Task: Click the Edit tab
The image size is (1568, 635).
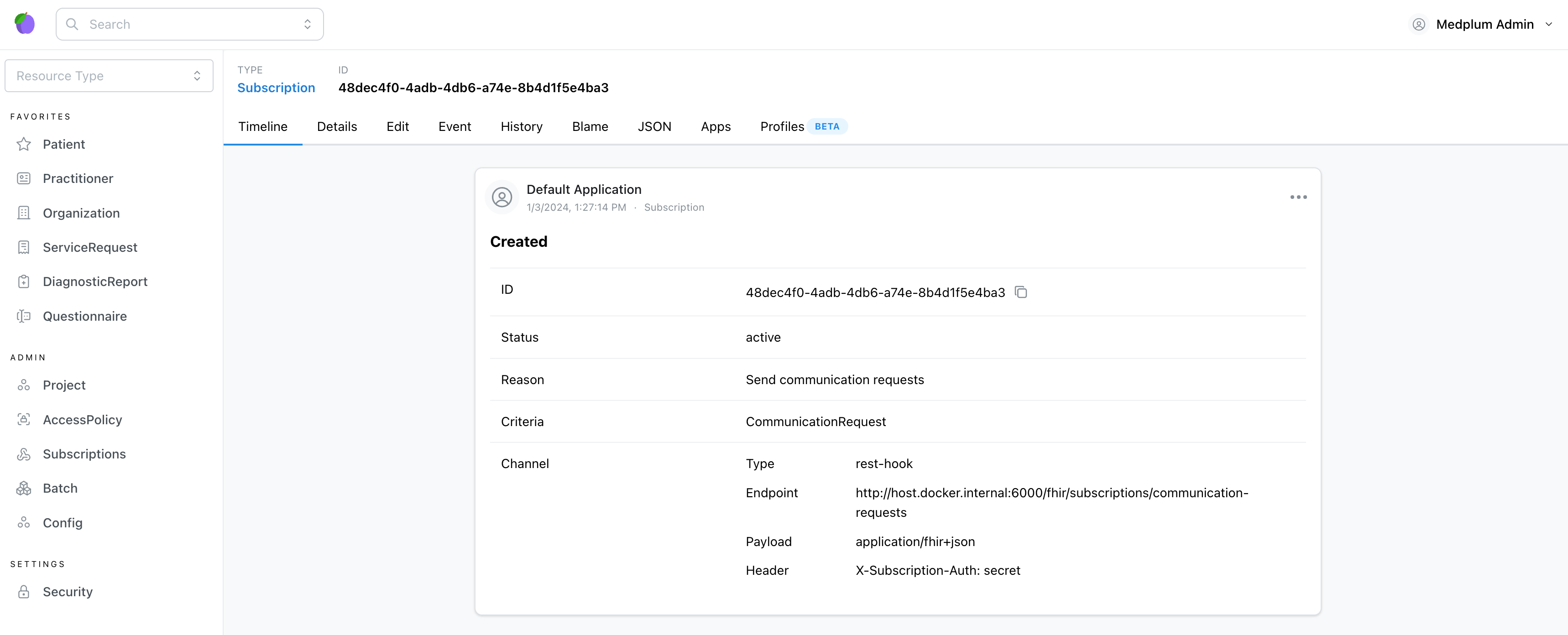Action: [x=398, y=126]
